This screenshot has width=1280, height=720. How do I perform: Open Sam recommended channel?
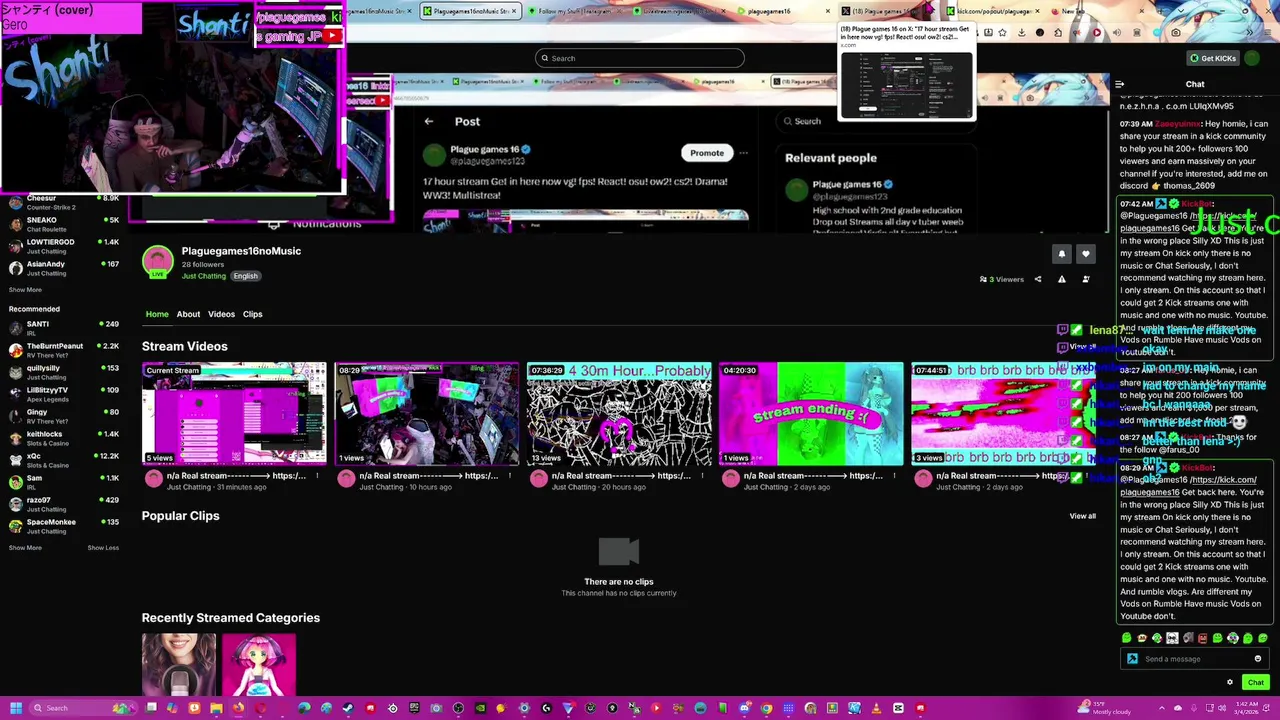coord(62,482)
